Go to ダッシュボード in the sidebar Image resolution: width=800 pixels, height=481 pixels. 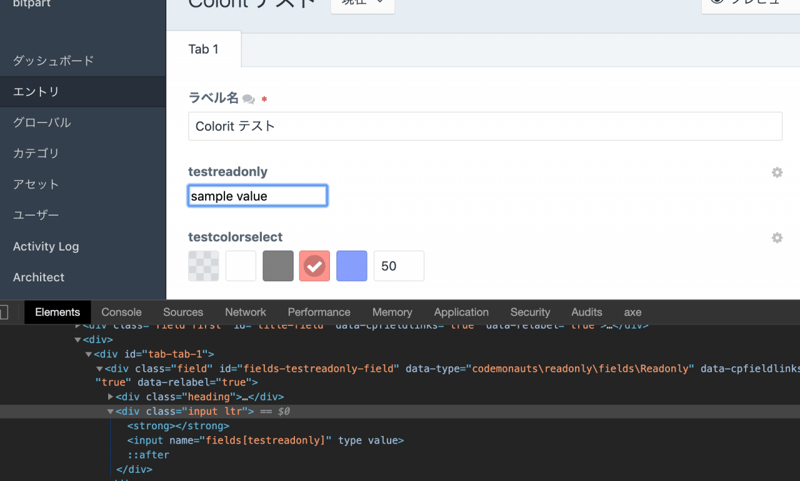coord(53,61)
